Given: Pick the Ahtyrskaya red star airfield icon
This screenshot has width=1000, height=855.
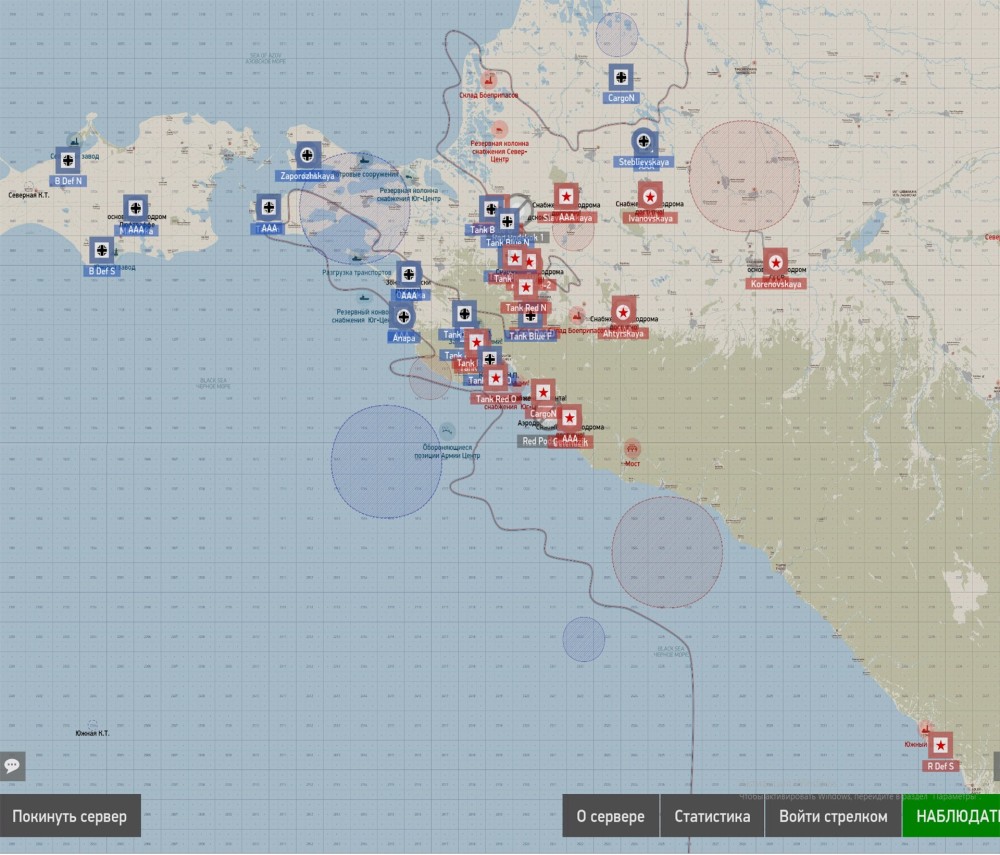Looking at the screenshot, I should [x=623, y=312].
